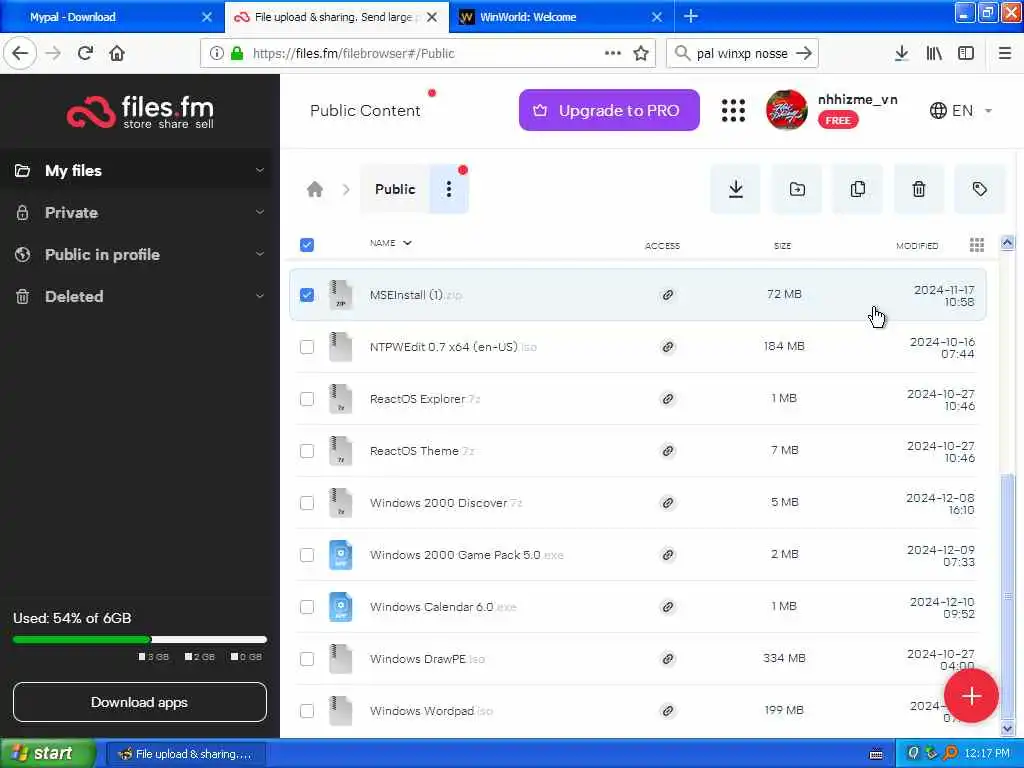Click the move-to-folder icon
1024x768 pixels.
(x=797, y=189)
